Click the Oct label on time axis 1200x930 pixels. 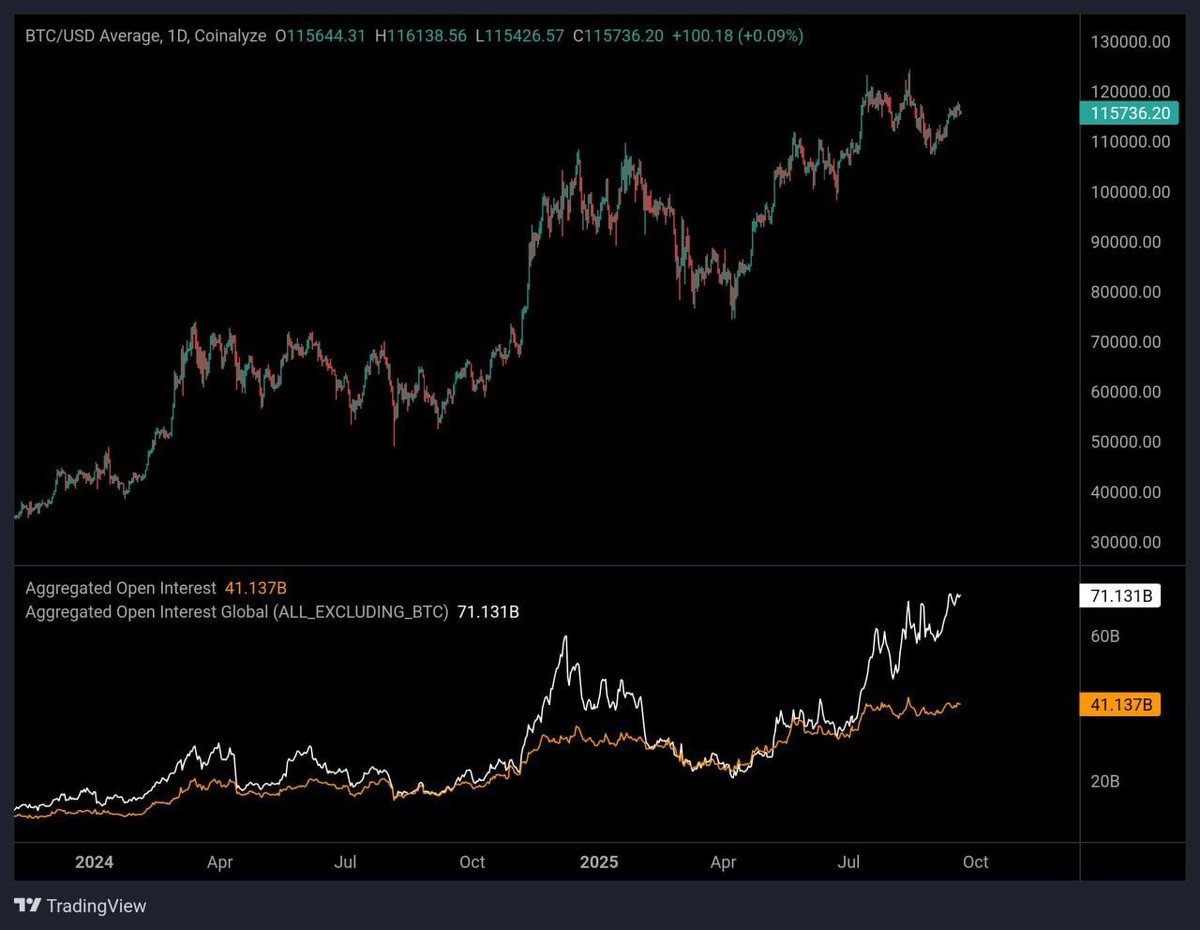975,862
